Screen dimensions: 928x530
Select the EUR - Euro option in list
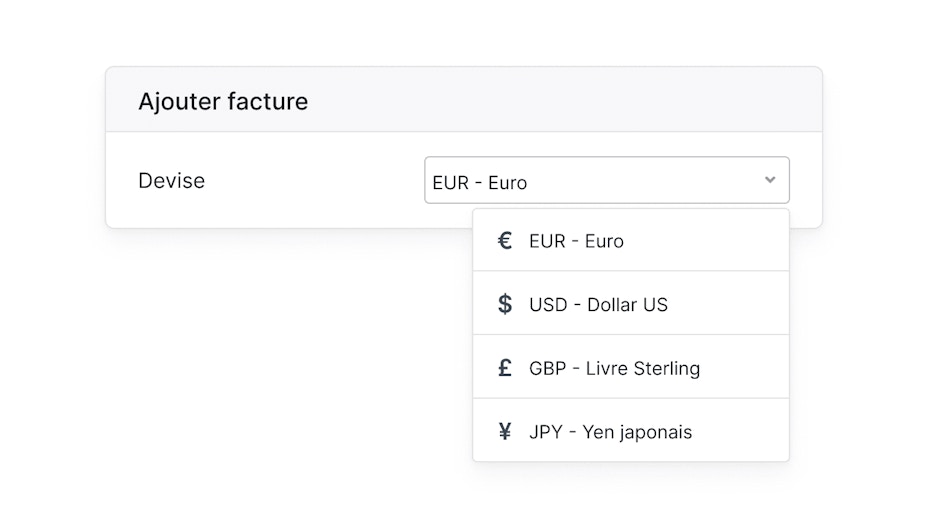coord(576,241)
